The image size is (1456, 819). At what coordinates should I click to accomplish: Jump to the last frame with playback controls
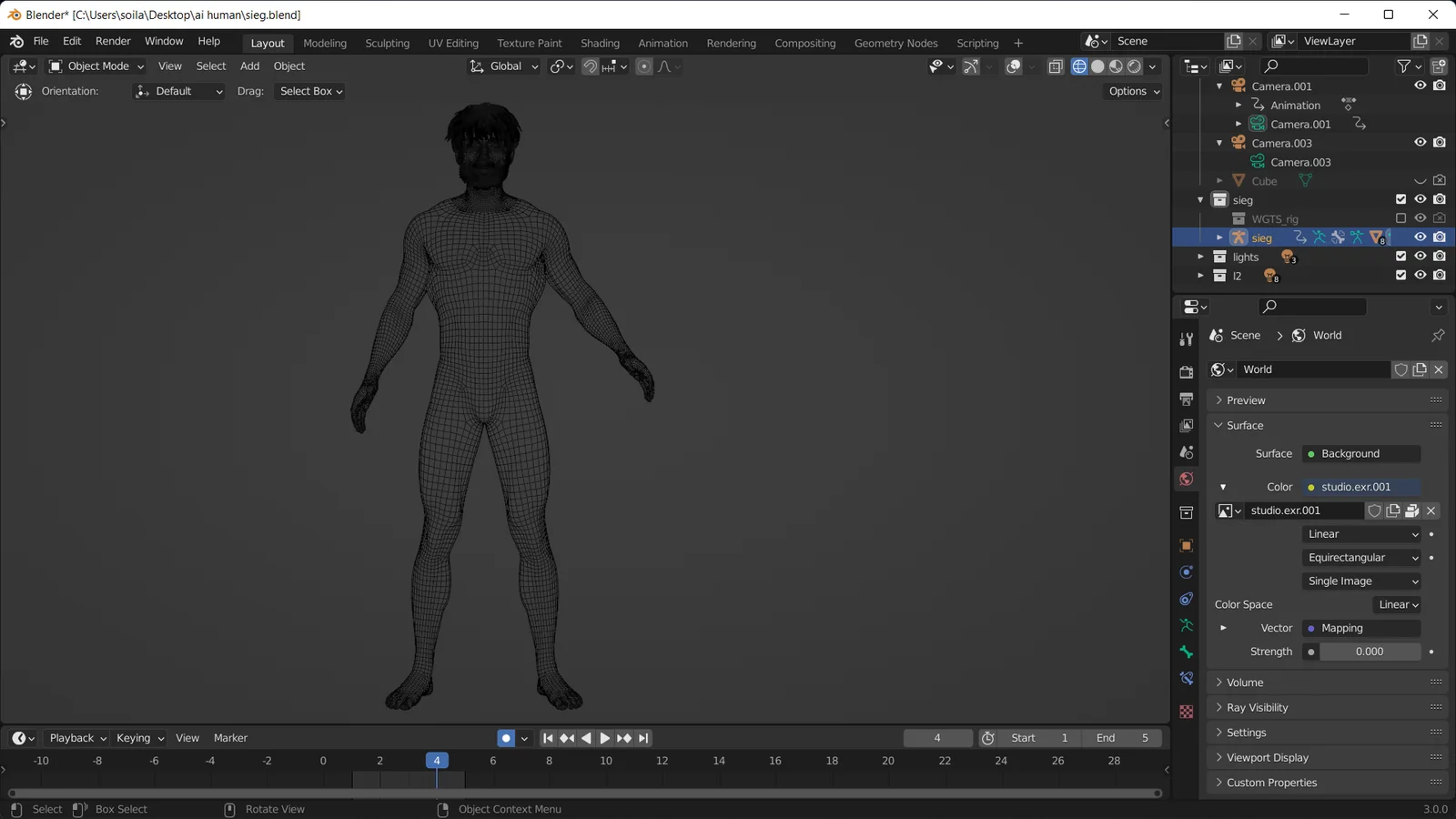pyautogui.click(x=643, y=738)
